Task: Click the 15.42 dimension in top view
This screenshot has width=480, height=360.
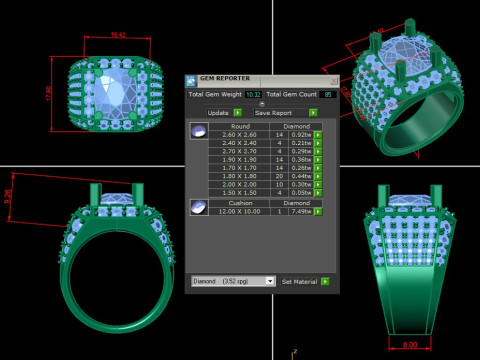Action: tap(118, 34)
